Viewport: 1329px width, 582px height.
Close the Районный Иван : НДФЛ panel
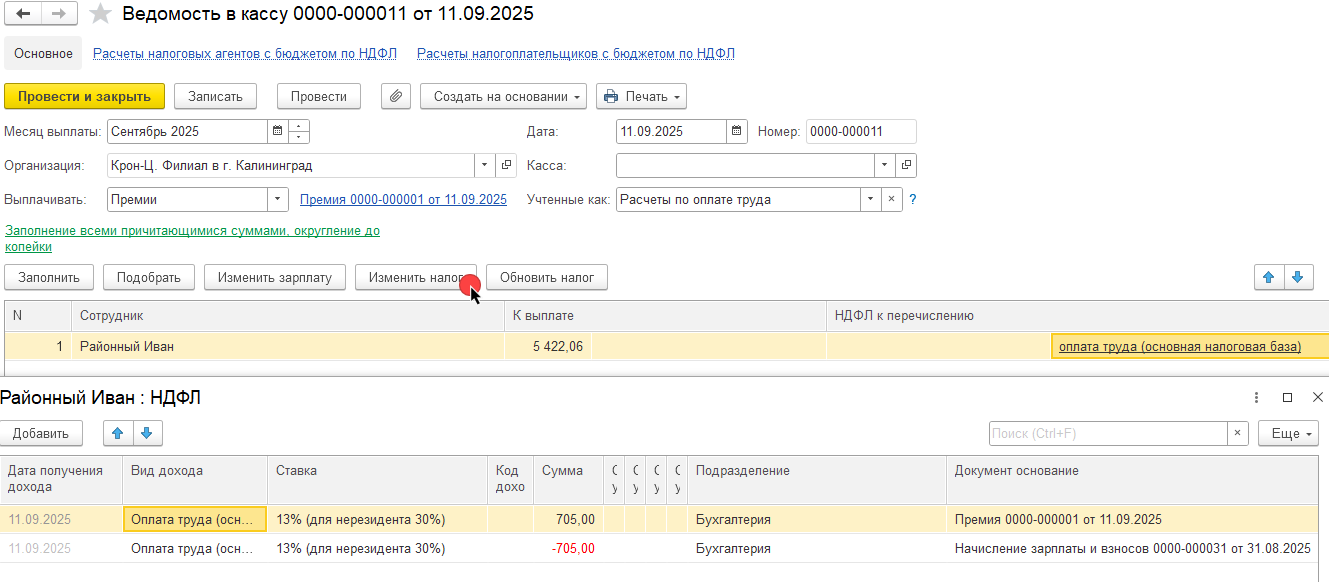coord(1318,397)
